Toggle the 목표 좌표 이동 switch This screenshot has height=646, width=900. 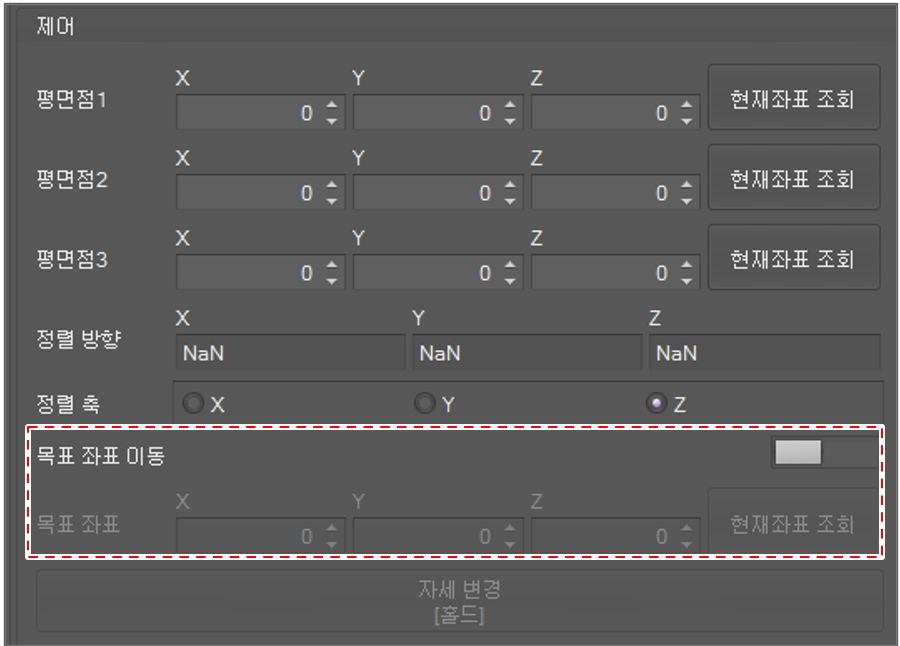pyautogui.click(x=824, y=454)
